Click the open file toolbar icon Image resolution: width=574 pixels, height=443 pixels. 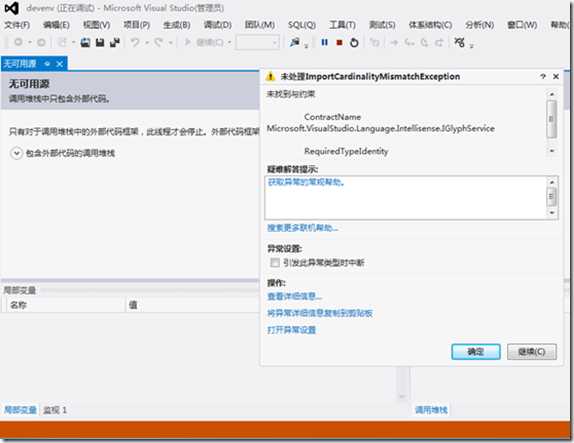pos(85,42)
